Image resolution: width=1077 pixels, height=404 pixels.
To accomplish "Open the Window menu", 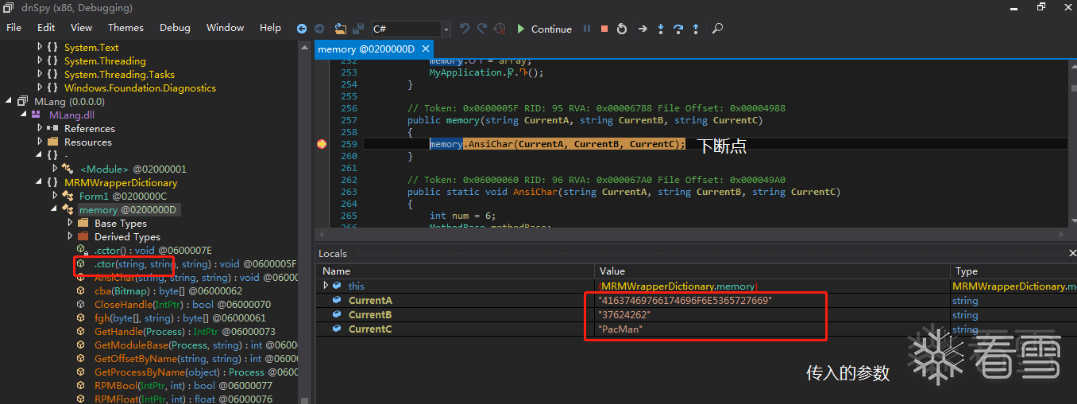I will point(225,28).
